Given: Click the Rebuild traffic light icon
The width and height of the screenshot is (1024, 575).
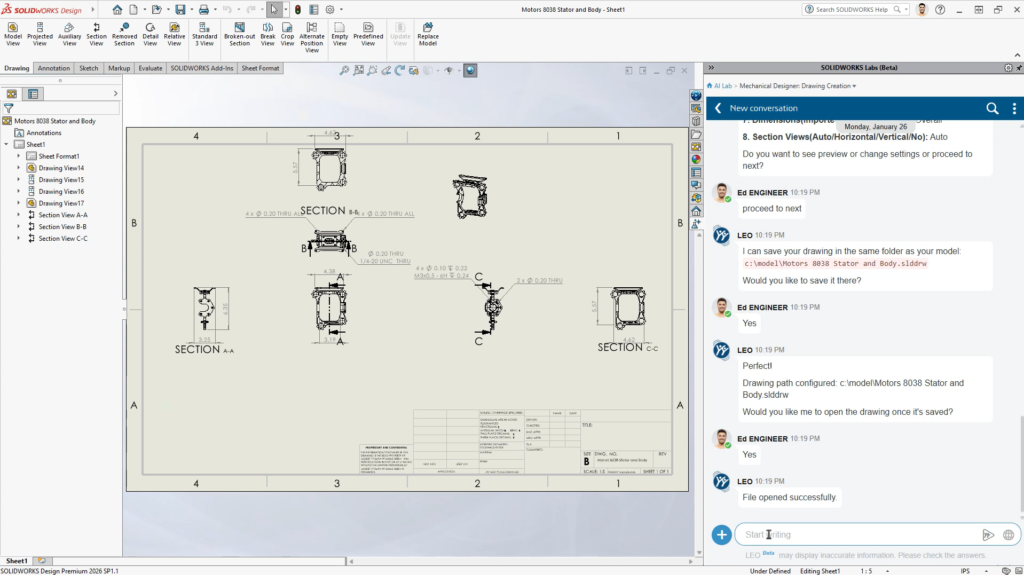Looking at the screenshot, I should point(298,10).
